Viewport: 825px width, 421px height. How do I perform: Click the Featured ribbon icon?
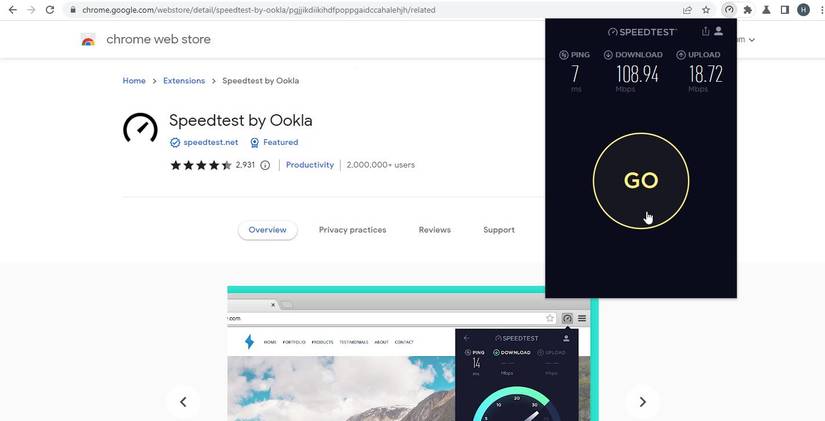tap(255, 142)
